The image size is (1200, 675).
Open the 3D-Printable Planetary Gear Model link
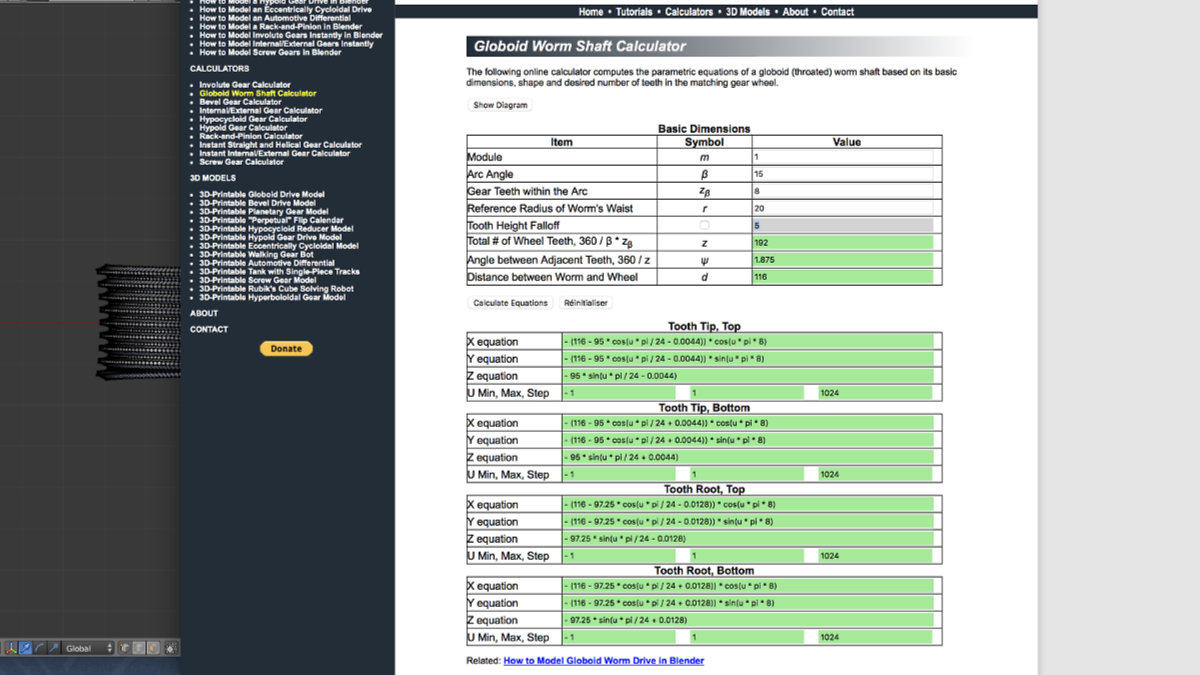point(264,211)
